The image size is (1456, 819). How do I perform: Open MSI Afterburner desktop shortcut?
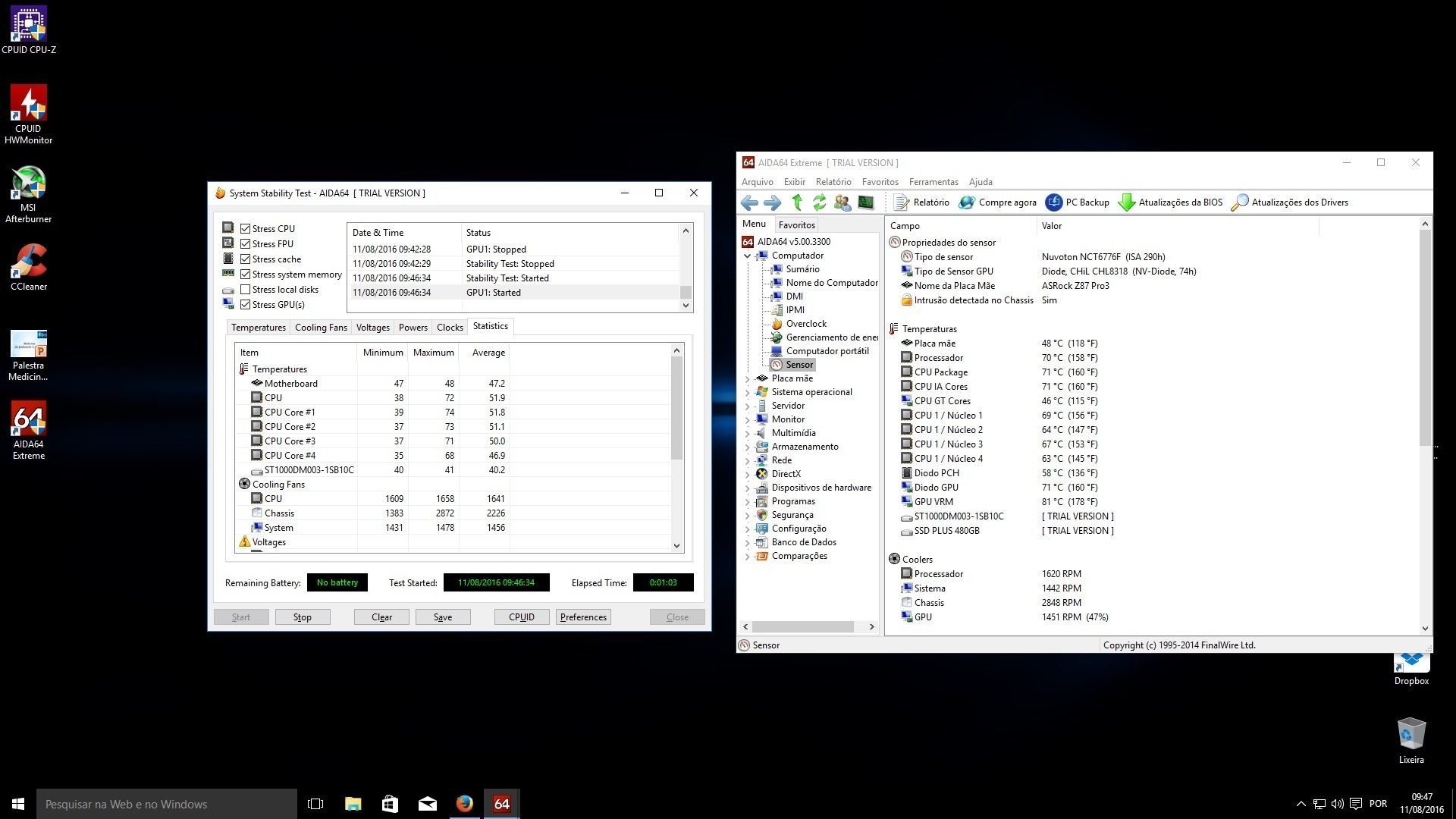pyautogui.click(x=29, y=194)
